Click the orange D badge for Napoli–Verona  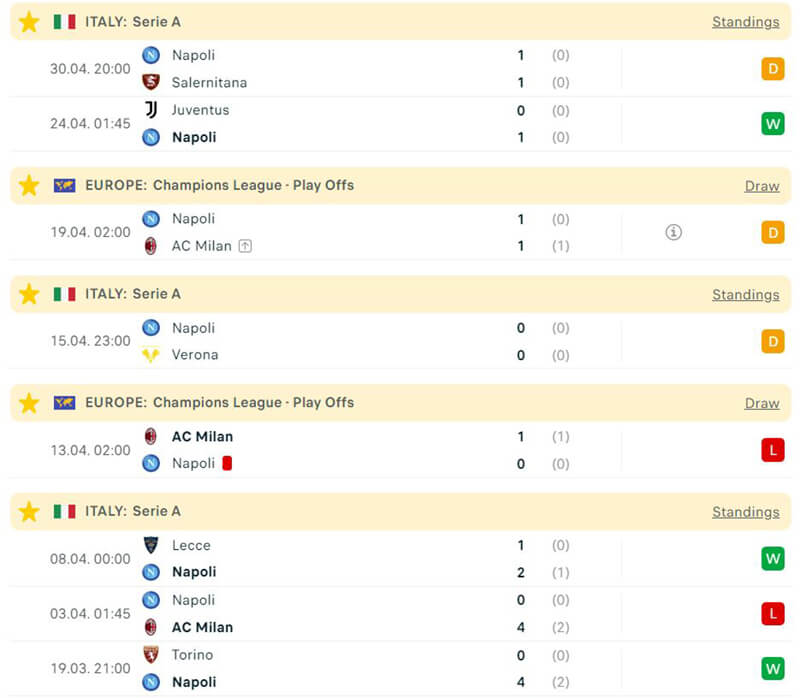tap(772, 341)
